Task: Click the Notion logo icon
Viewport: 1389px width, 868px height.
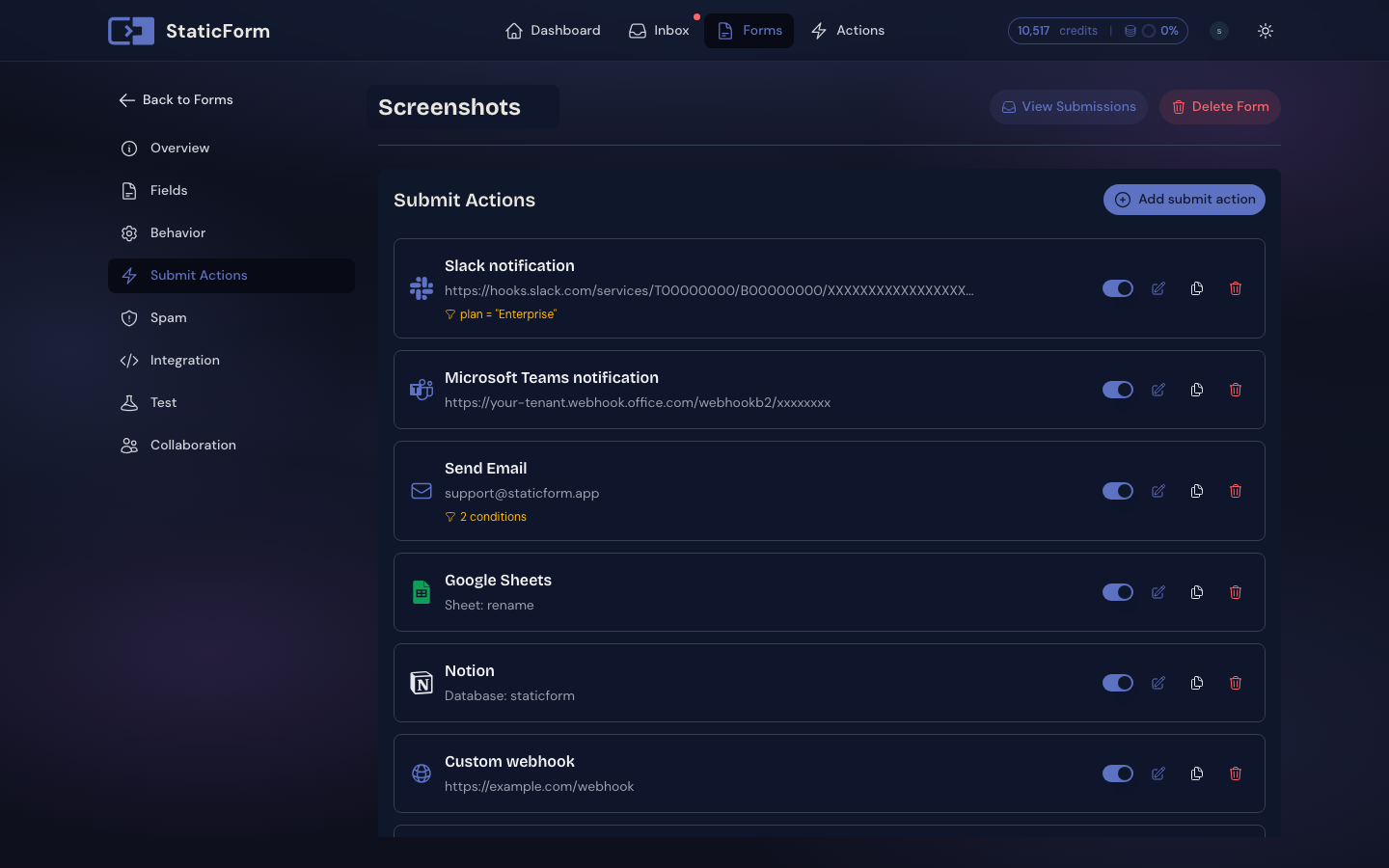Action: 422,683
